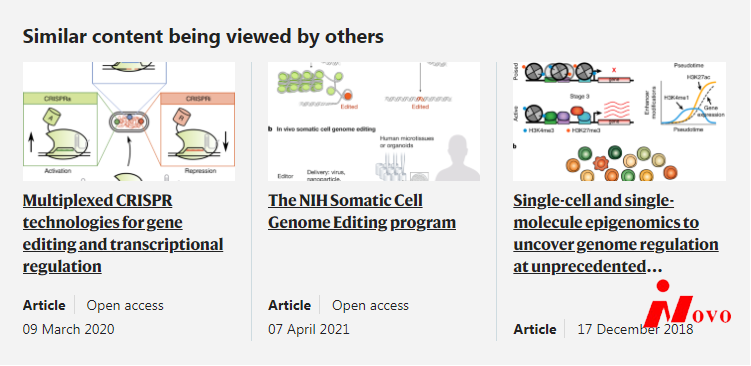Click 'Article' label under Multiplexed CRISPR card
Screen dimensions: 751x366
coord(44,305)
